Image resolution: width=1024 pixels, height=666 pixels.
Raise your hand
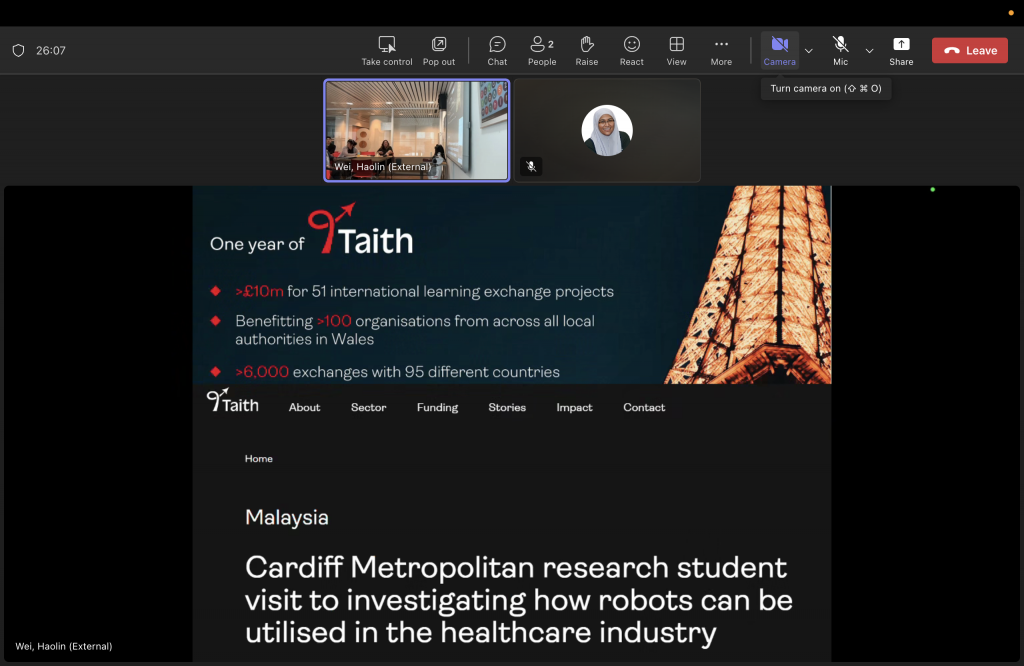pyautogui.click(x=586, y=51)
